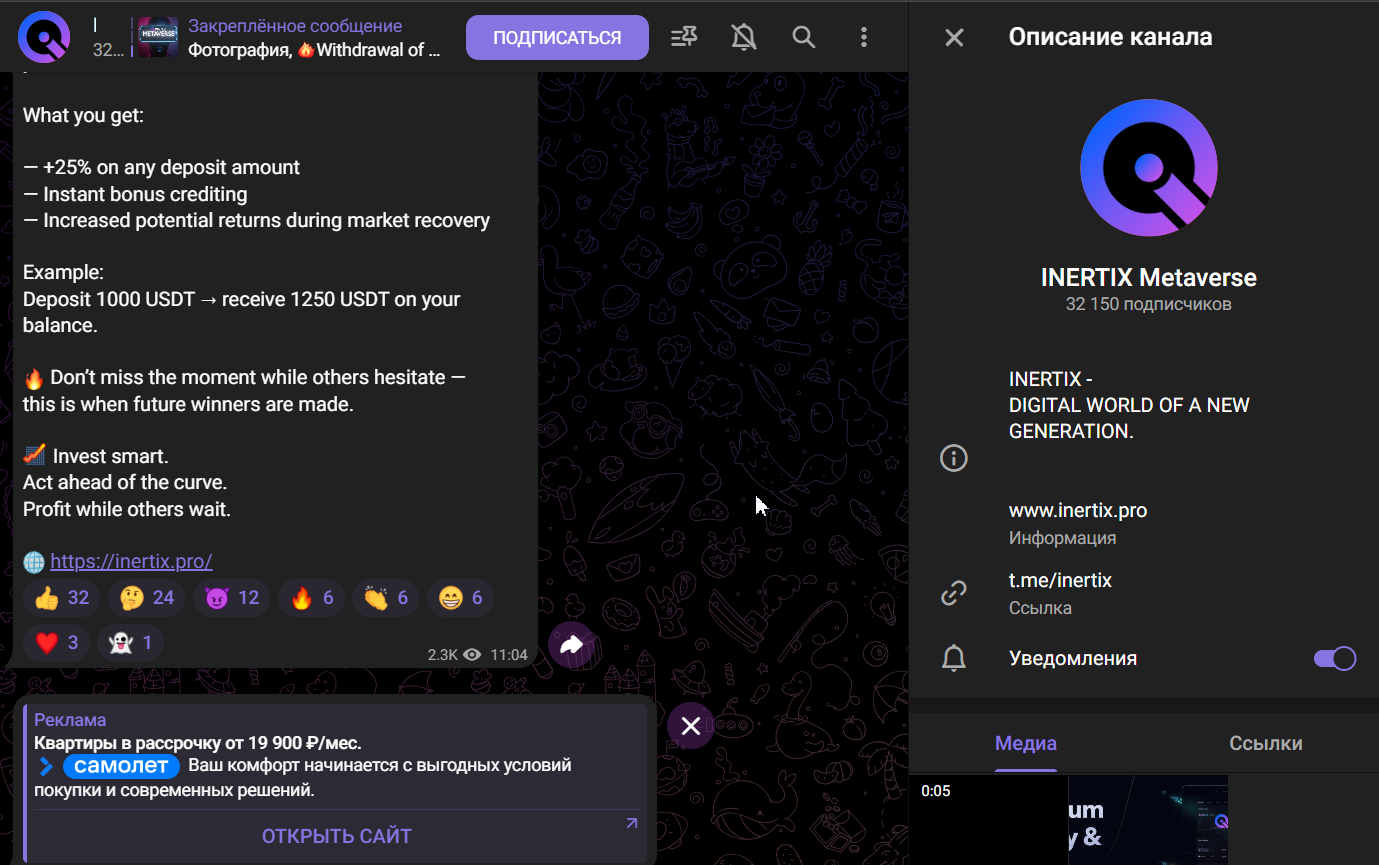
Task: Add red heart reaction with 3
Action: point(56,642)
